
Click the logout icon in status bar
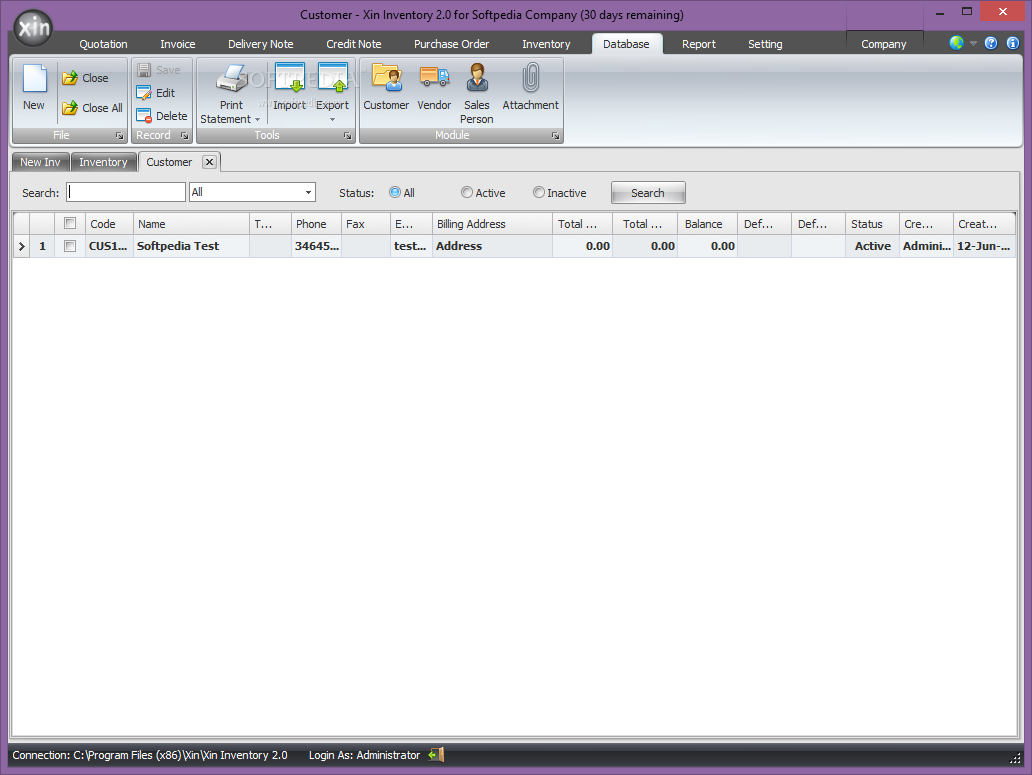(436, 755)
